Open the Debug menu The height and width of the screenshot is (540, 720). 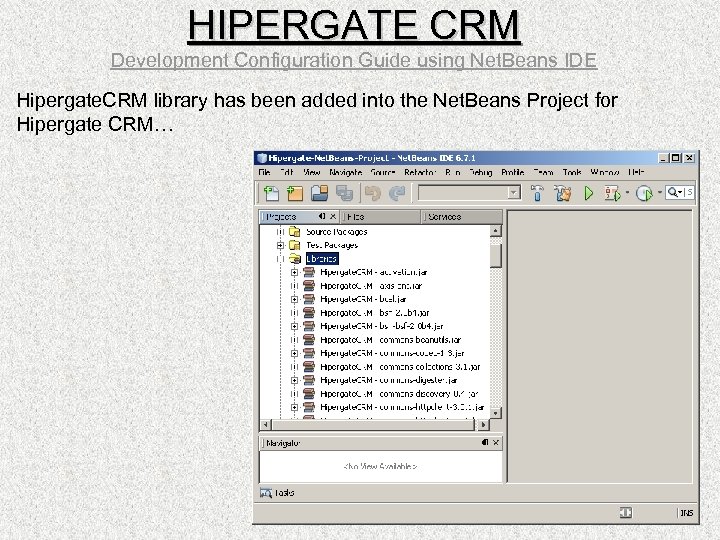tap(481, 172)
